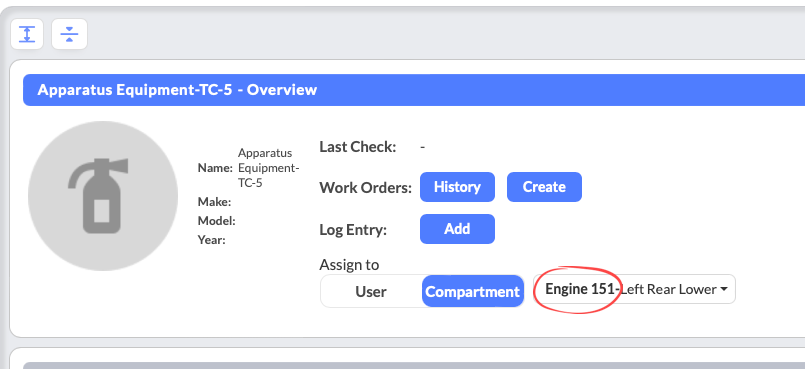Click the collapse all sections icon

(x=69, y=34)
